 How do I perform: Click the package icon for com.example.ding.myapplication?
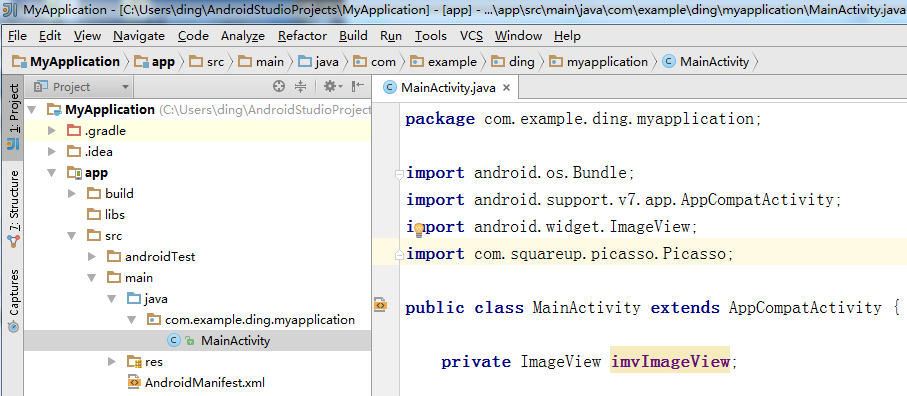(154, 320)
